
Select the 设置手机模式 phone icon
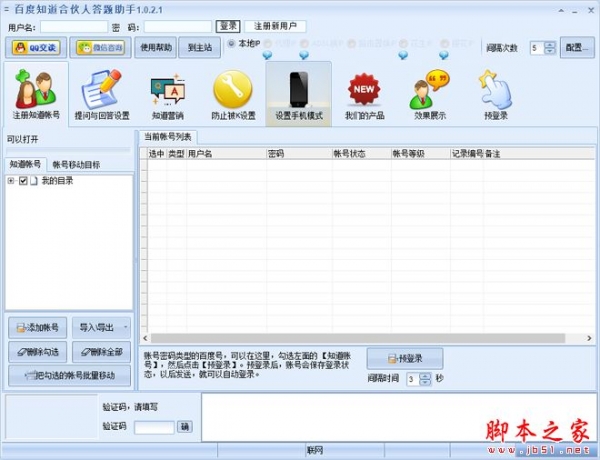point(299,94)
